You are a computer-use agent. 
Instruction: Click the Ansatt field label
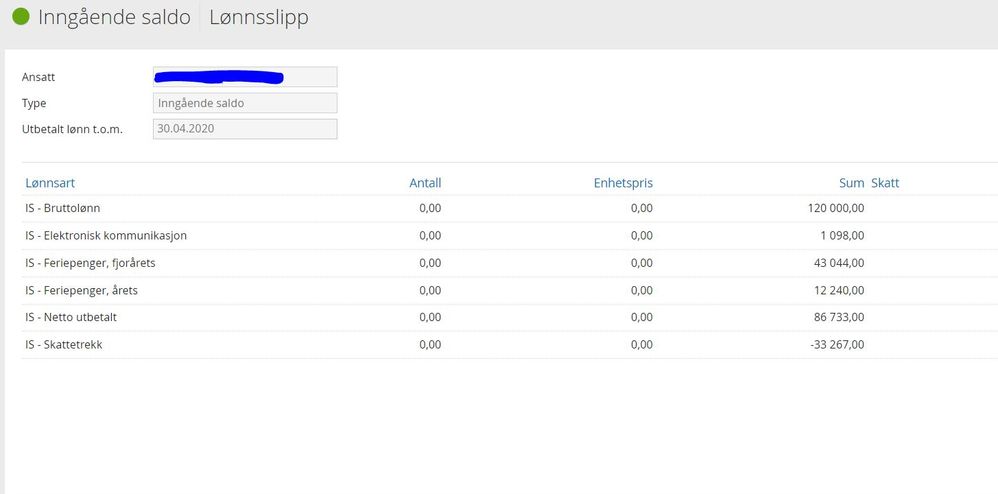39,77
